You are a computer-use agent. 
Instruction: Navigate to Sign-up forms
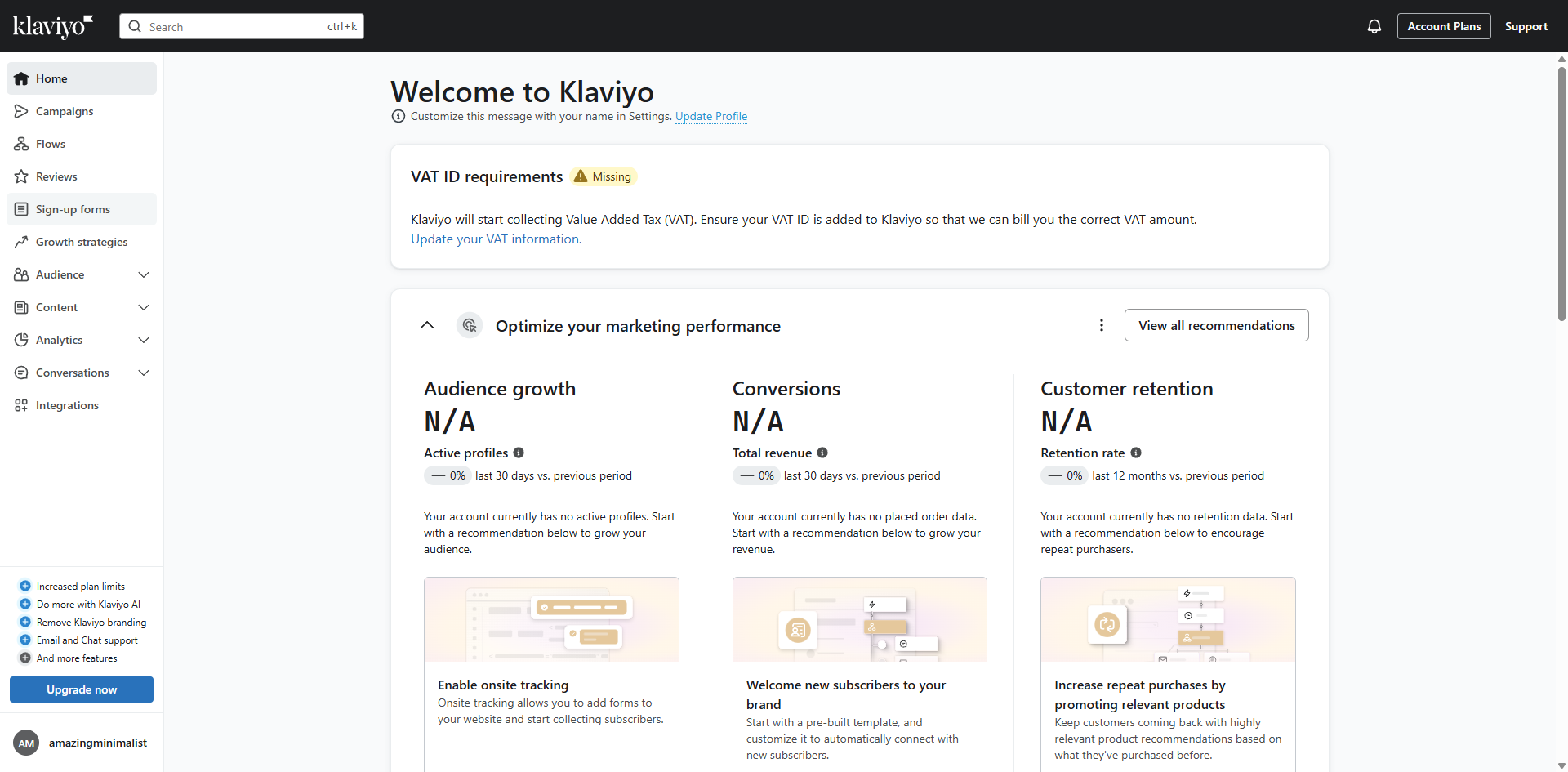[73, 209]
